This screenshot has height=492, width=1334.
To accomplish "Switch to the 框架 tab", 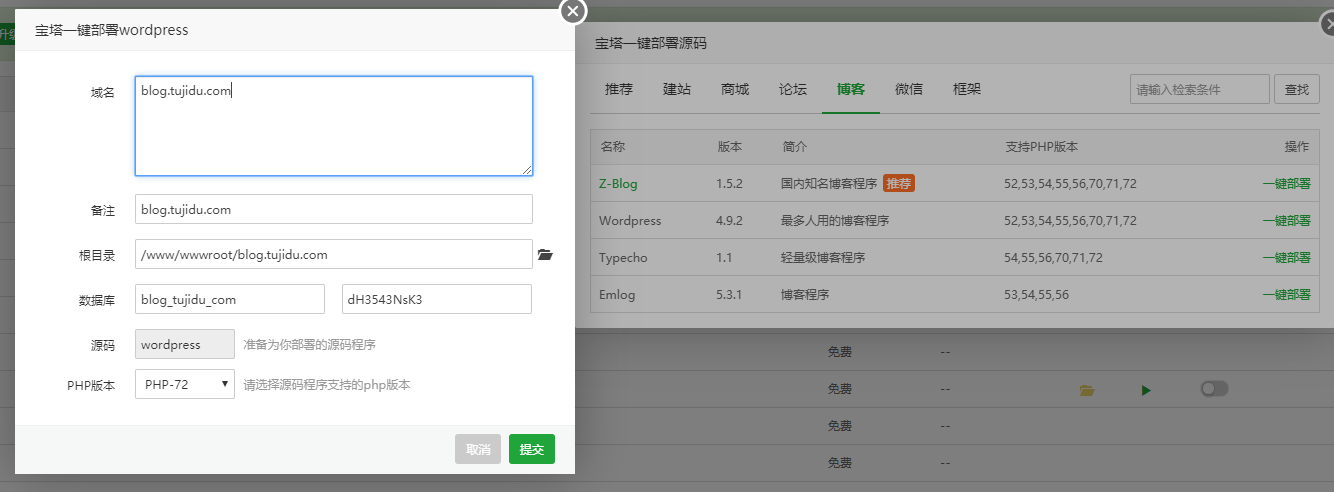I will (x=967, y=89).
